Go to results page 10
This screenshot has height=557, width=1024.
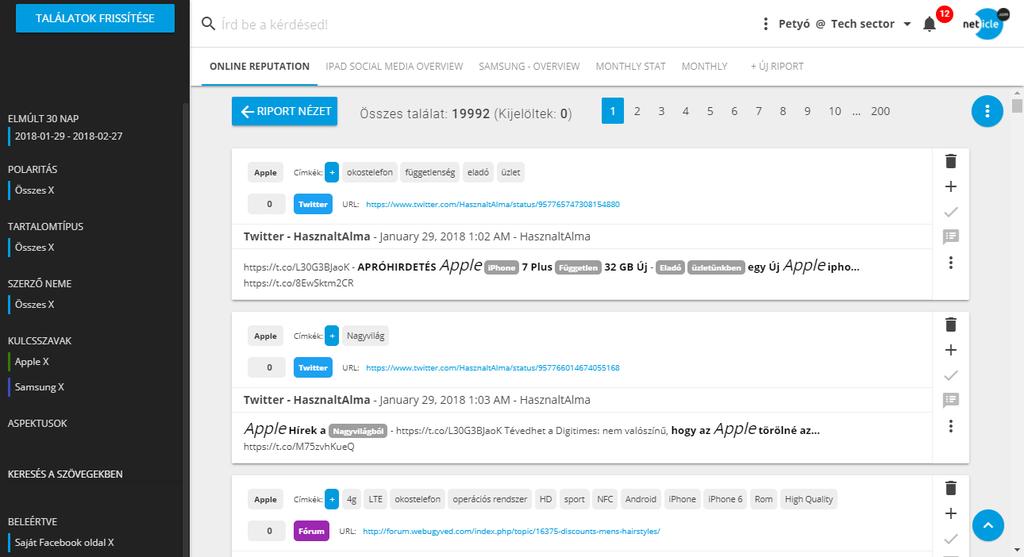coord(835,111)
